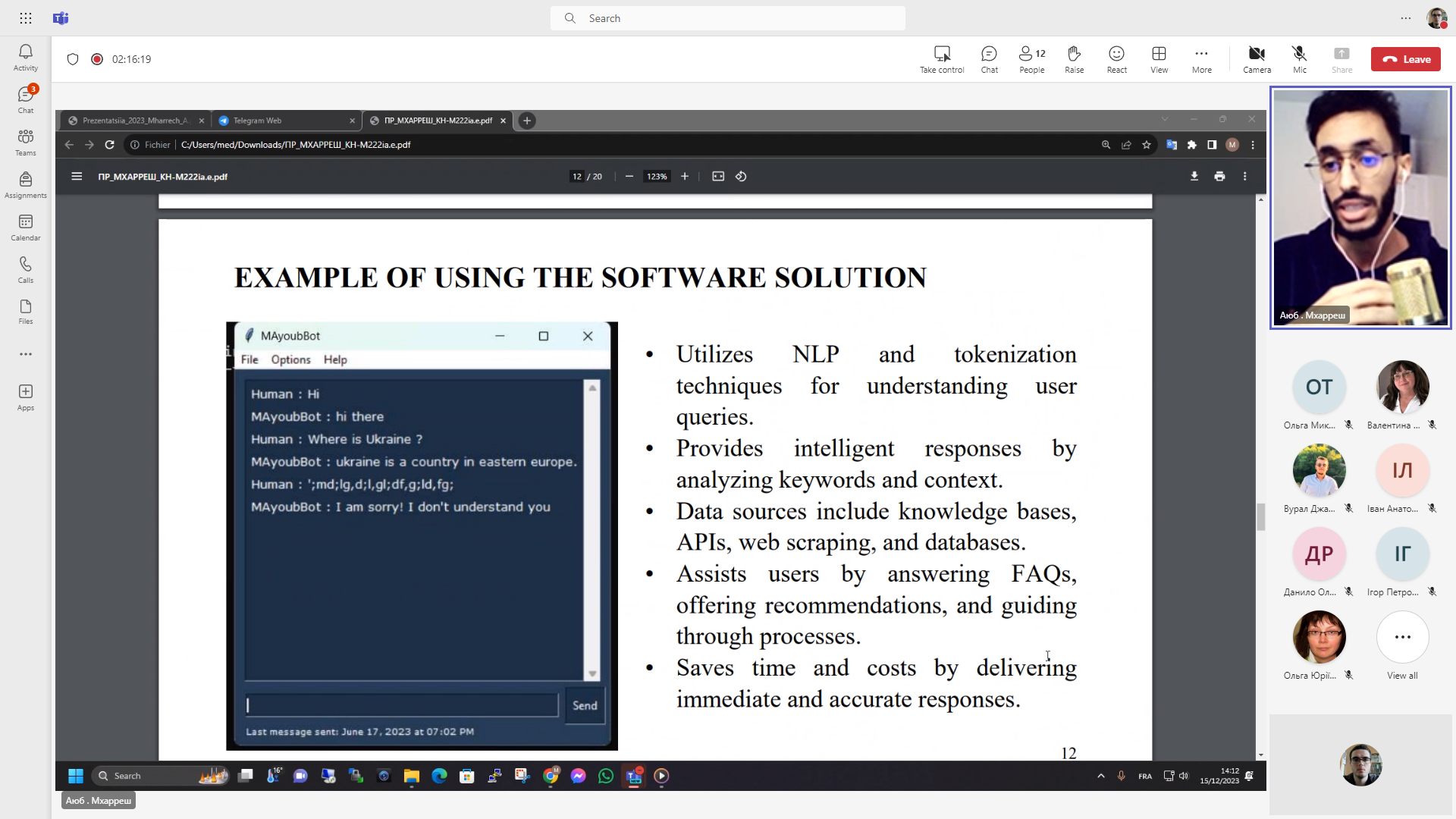Open the Chat panel in meeting toolbar
This screenshot has width=1456, height=819.
[989, 58]
